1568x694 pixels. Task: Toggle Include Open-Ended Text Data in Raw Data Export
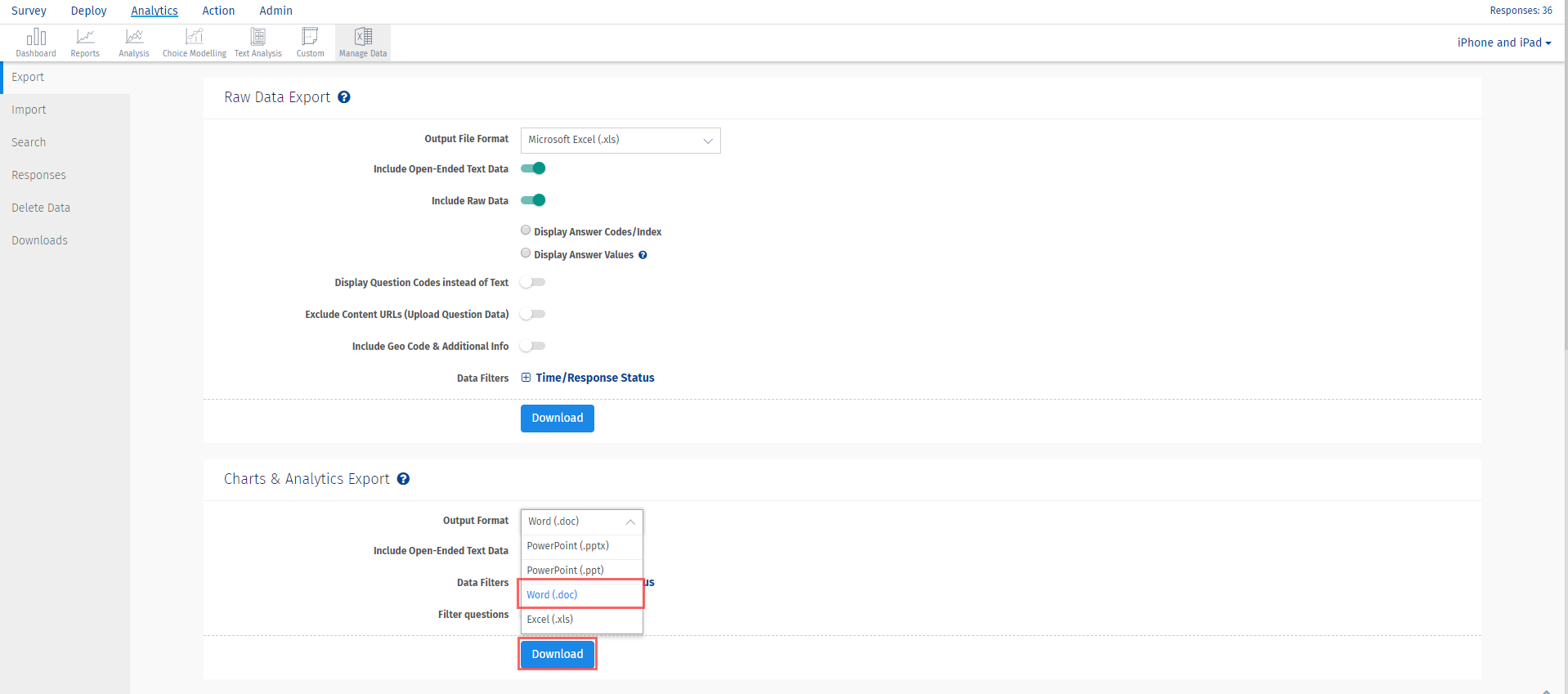point(533,168)
